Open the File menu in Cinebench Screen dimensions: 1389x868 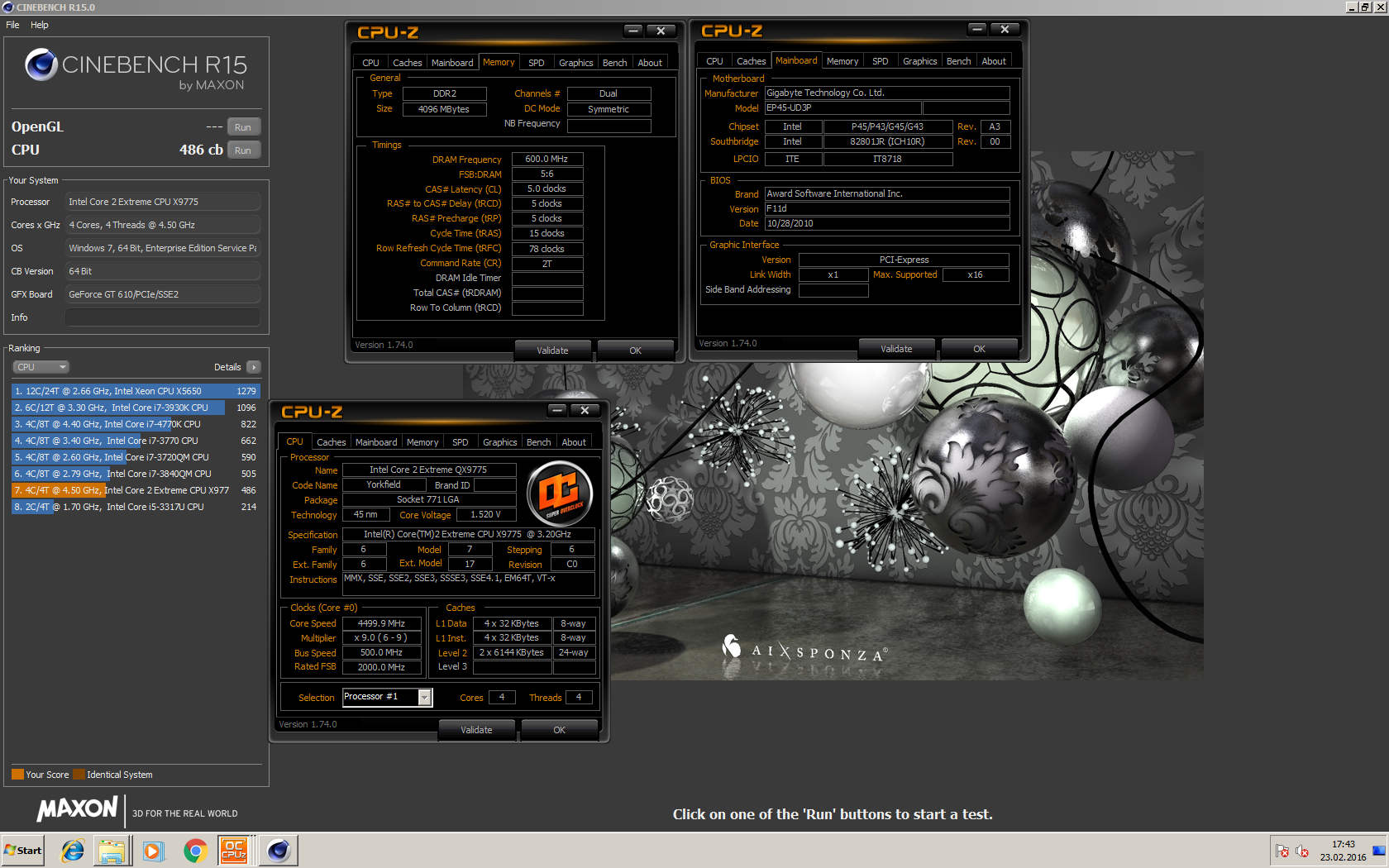pyautogui.click(x=12, y=25)
